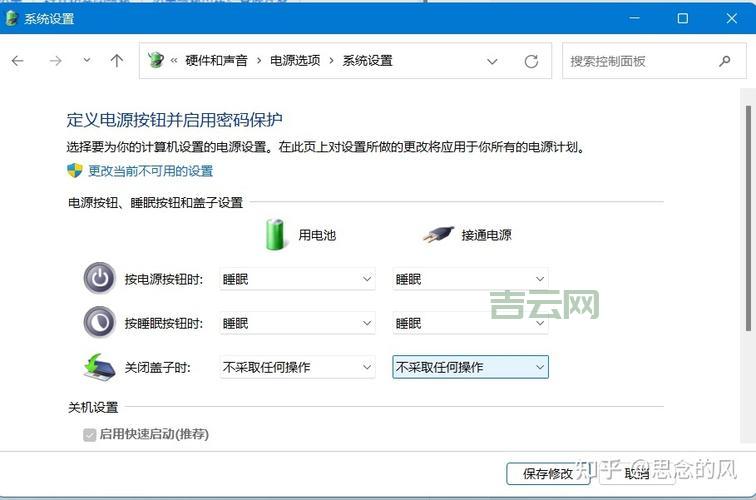Click the power plug icon

(x=438, y=234)
